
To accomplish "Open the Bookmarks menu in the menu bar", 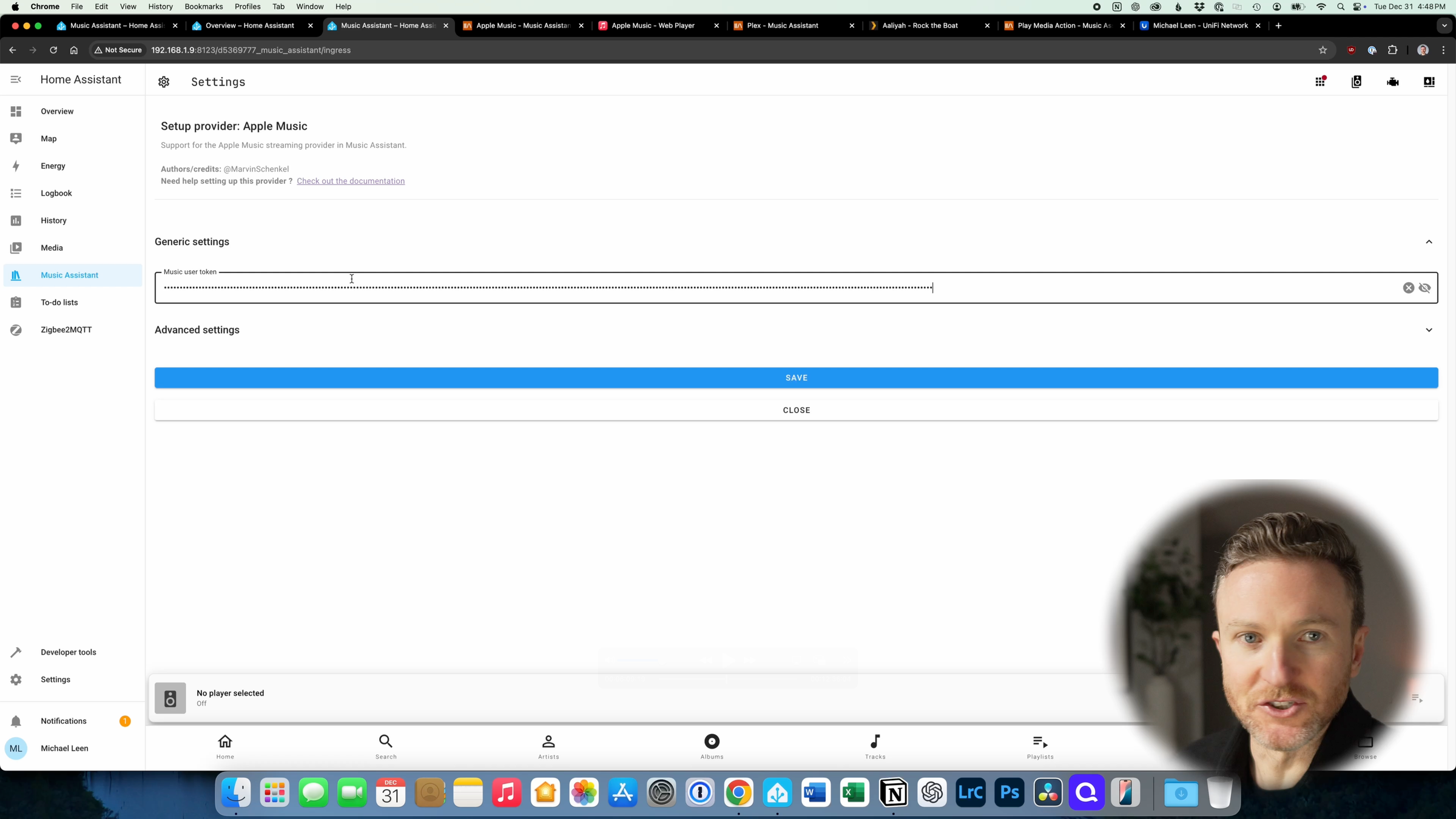I will pos(203,7).
